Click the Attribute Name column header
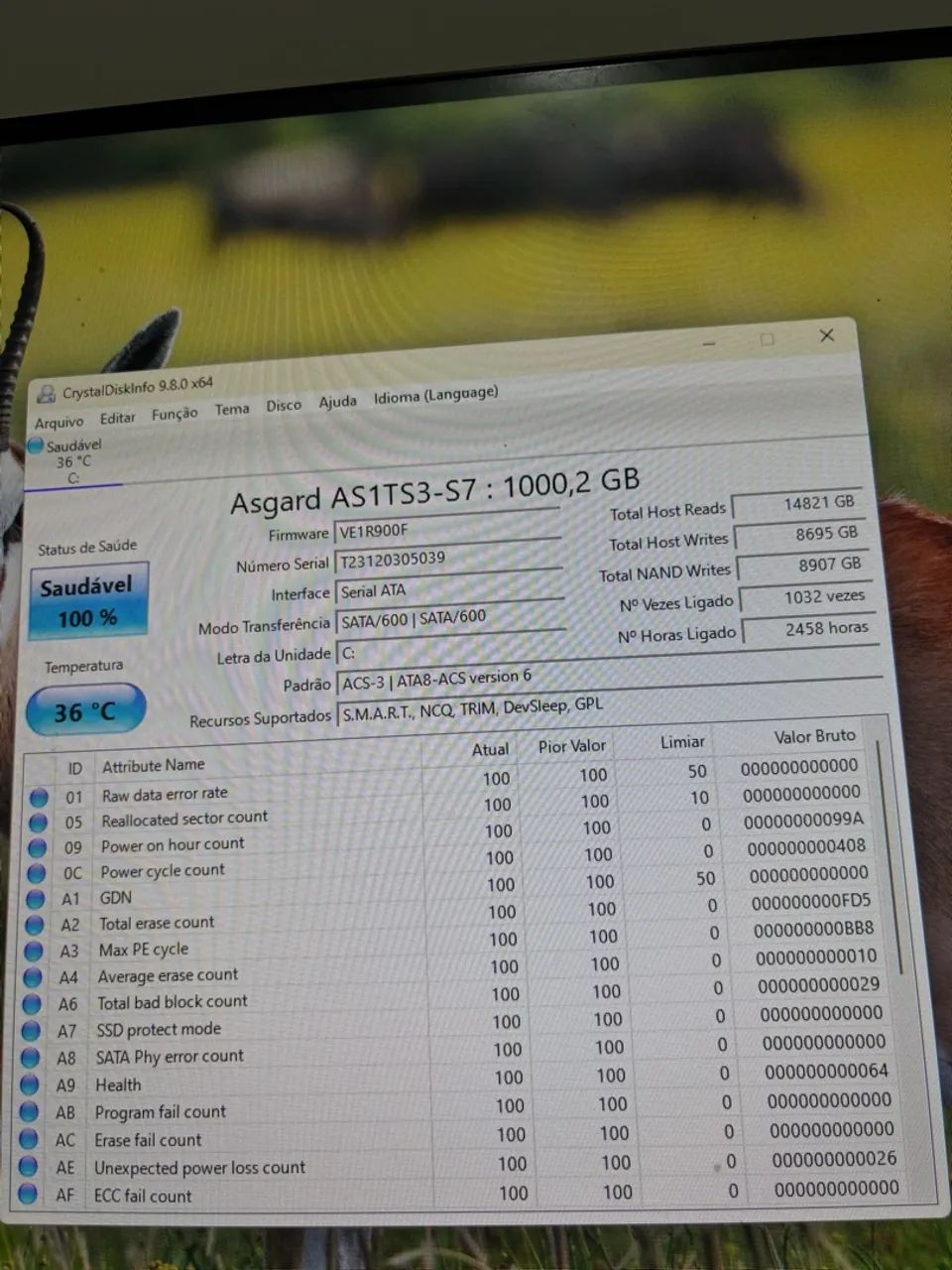The image size is (952, 1270). pos(154,765)
